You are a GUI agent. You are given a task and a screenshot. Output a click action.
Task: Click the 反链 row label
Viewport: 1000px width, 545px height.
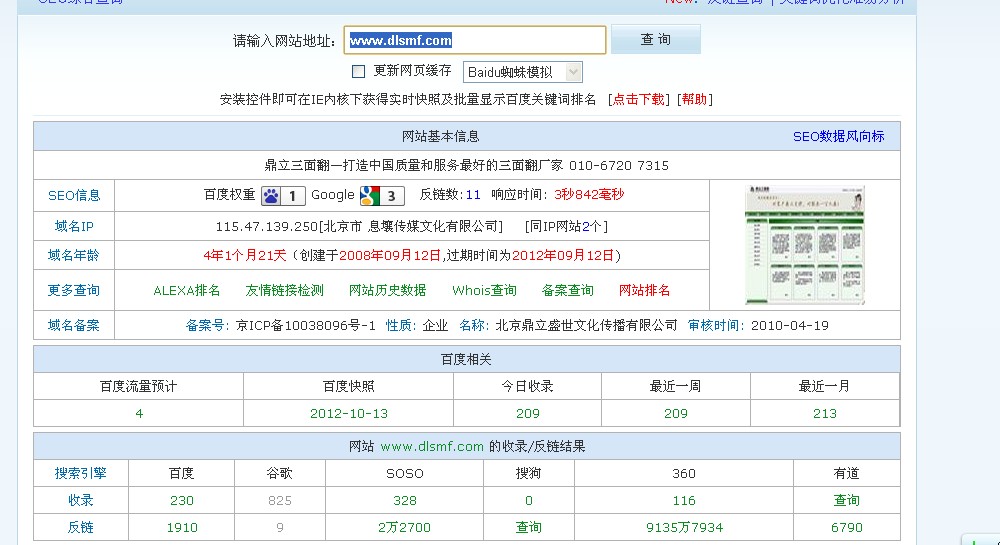(x=80, y=528)
